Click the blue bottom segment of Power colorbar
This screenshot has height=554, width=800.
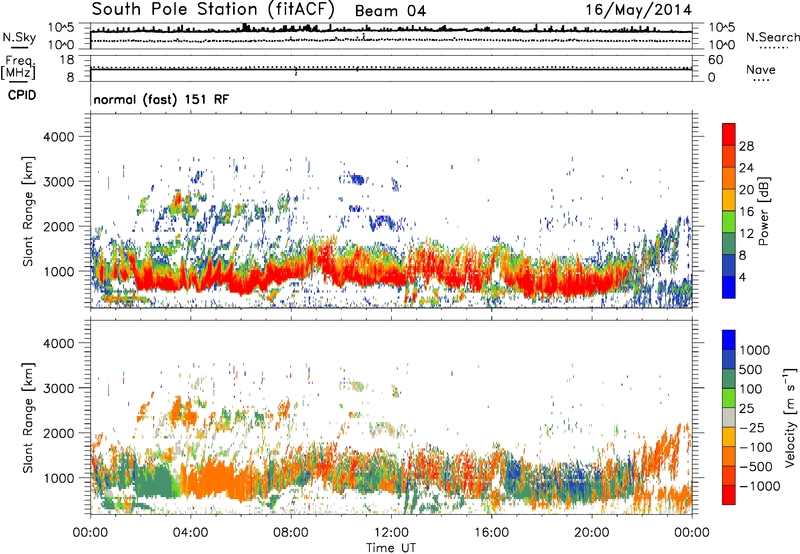(729, 287)
